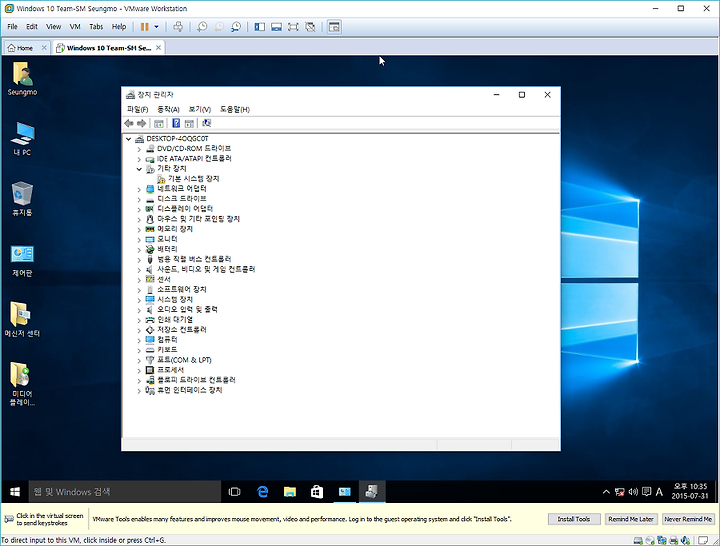Click the Remind Me Later button
720x546 pixels.
tap(631, 519)
